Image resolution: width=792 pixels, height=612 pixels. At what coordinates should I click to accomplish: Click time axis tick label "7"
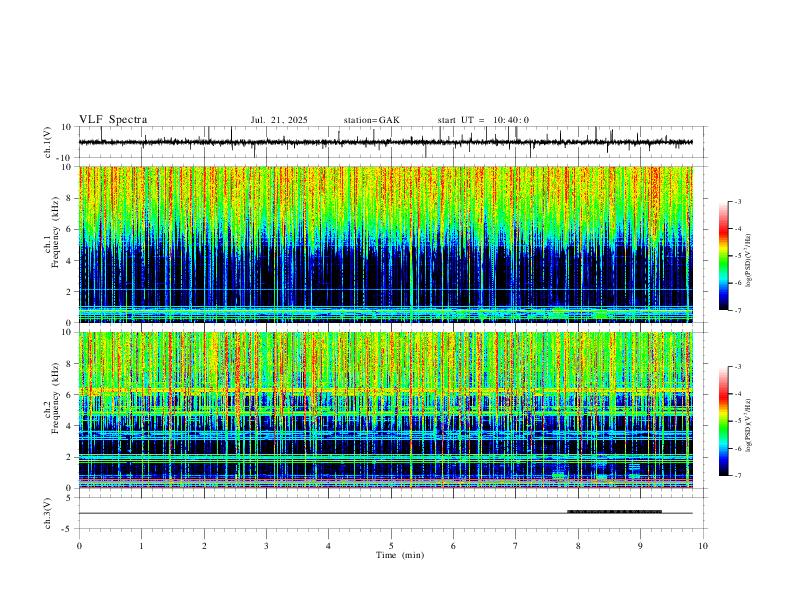click(516, 546)
